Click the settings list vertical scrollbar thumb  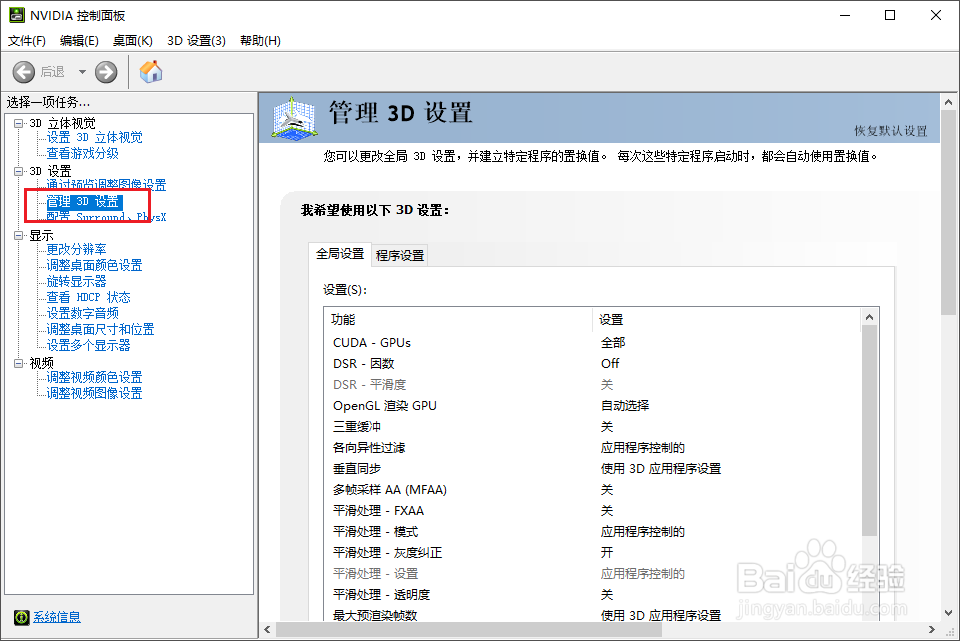869,431
